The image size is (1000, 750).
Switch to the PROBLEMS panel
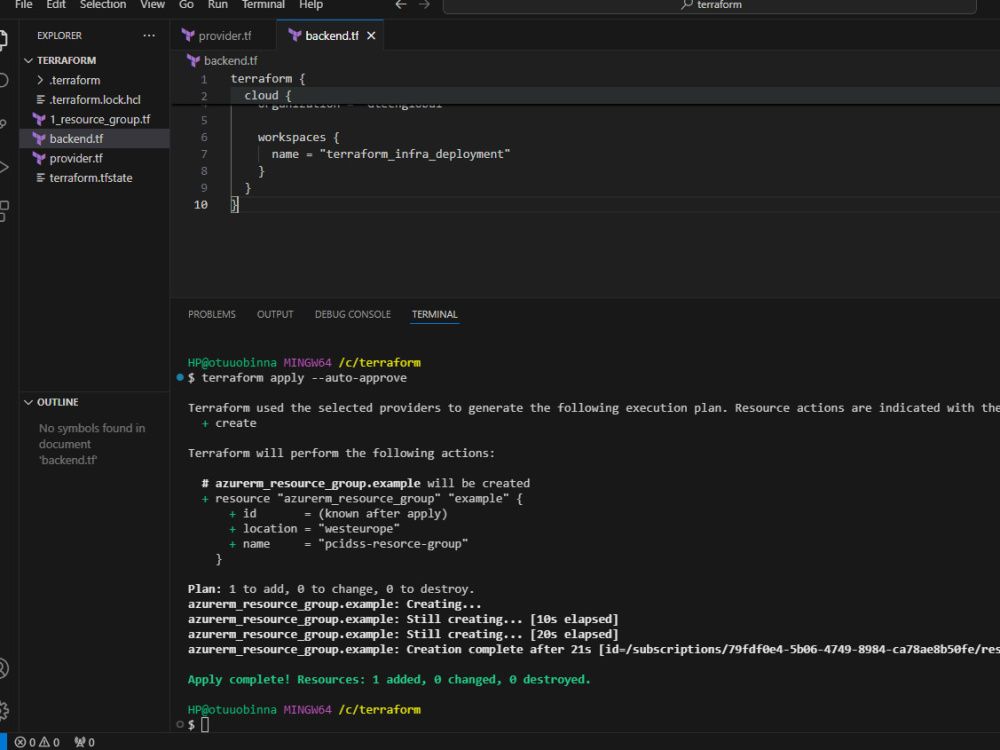211,314
